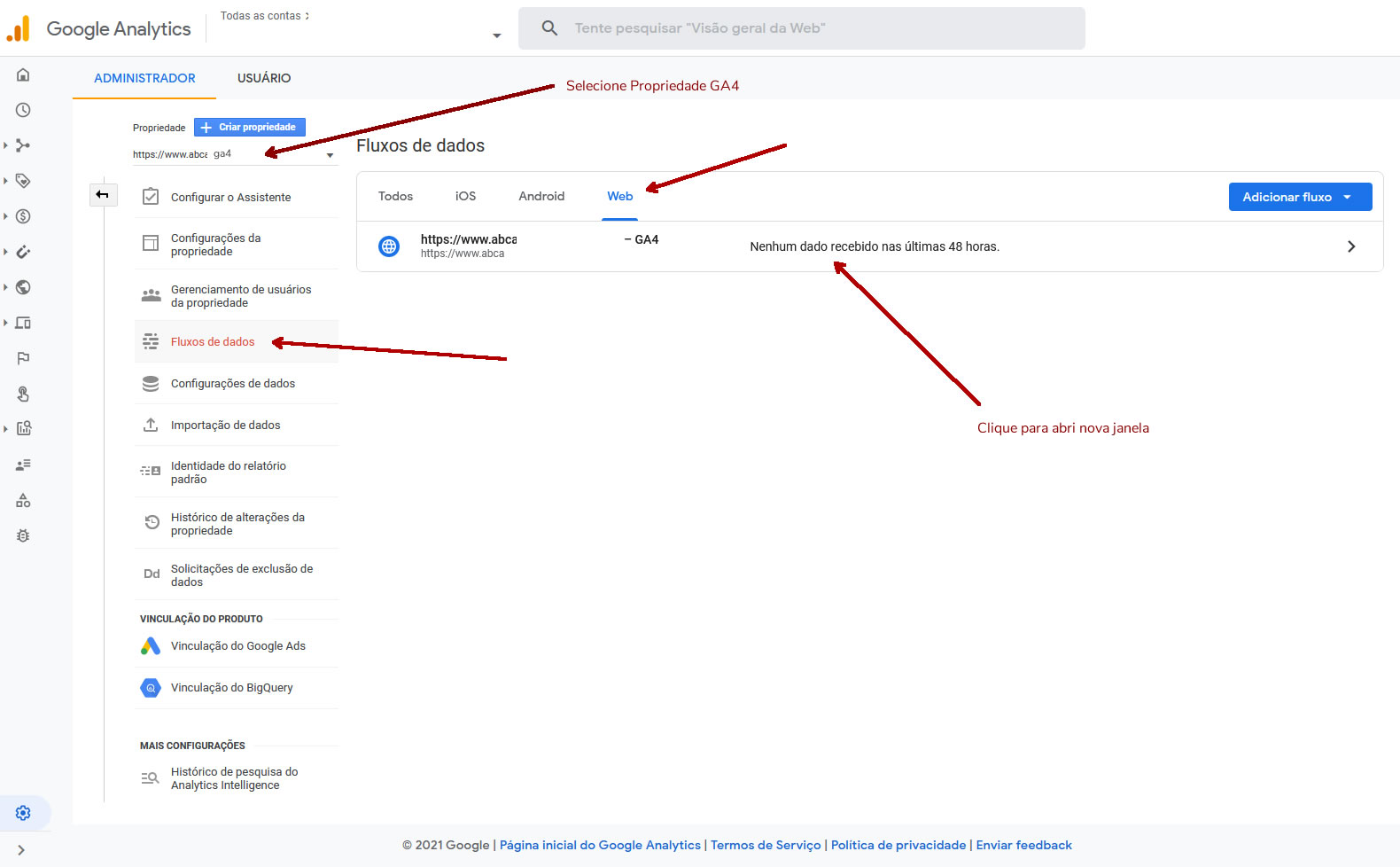This screenshot has width=1400, height=867.
Task: Open Vinculação do Google Ads
Action: point(237,645)
